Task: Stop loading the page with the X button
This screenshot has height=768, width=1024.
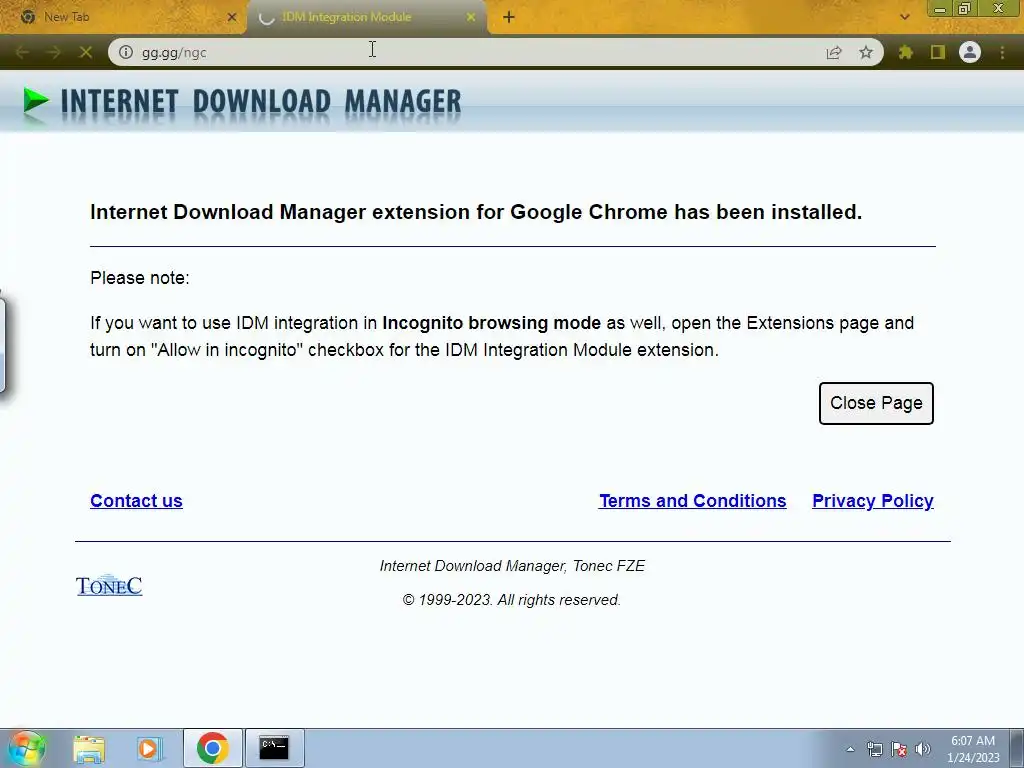Action: (x=86, y=52)
